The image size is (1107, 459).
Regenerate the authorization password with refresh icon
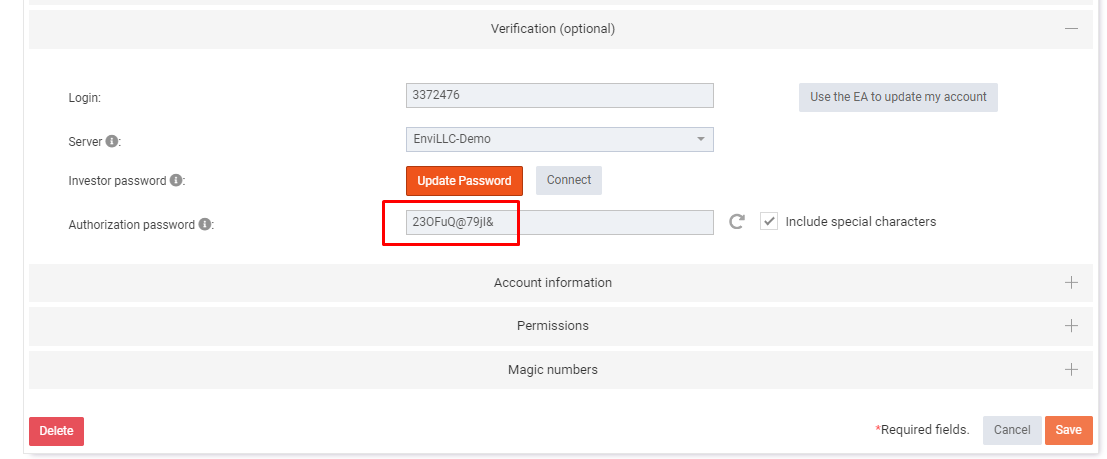(737, 222)
